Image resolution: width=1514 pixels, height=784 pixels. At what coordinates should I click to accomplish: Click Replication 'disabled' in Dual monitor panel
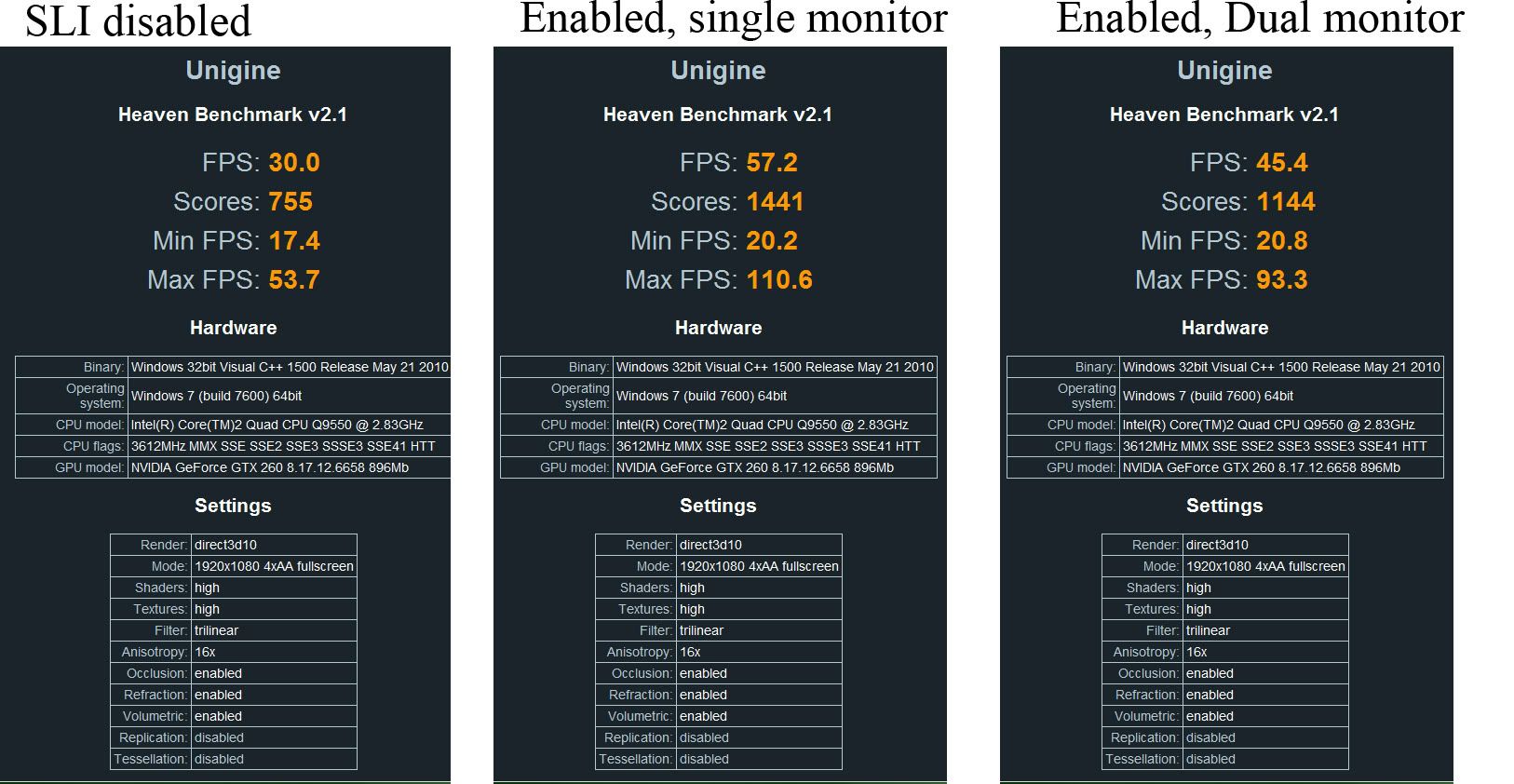(1210, 737)
